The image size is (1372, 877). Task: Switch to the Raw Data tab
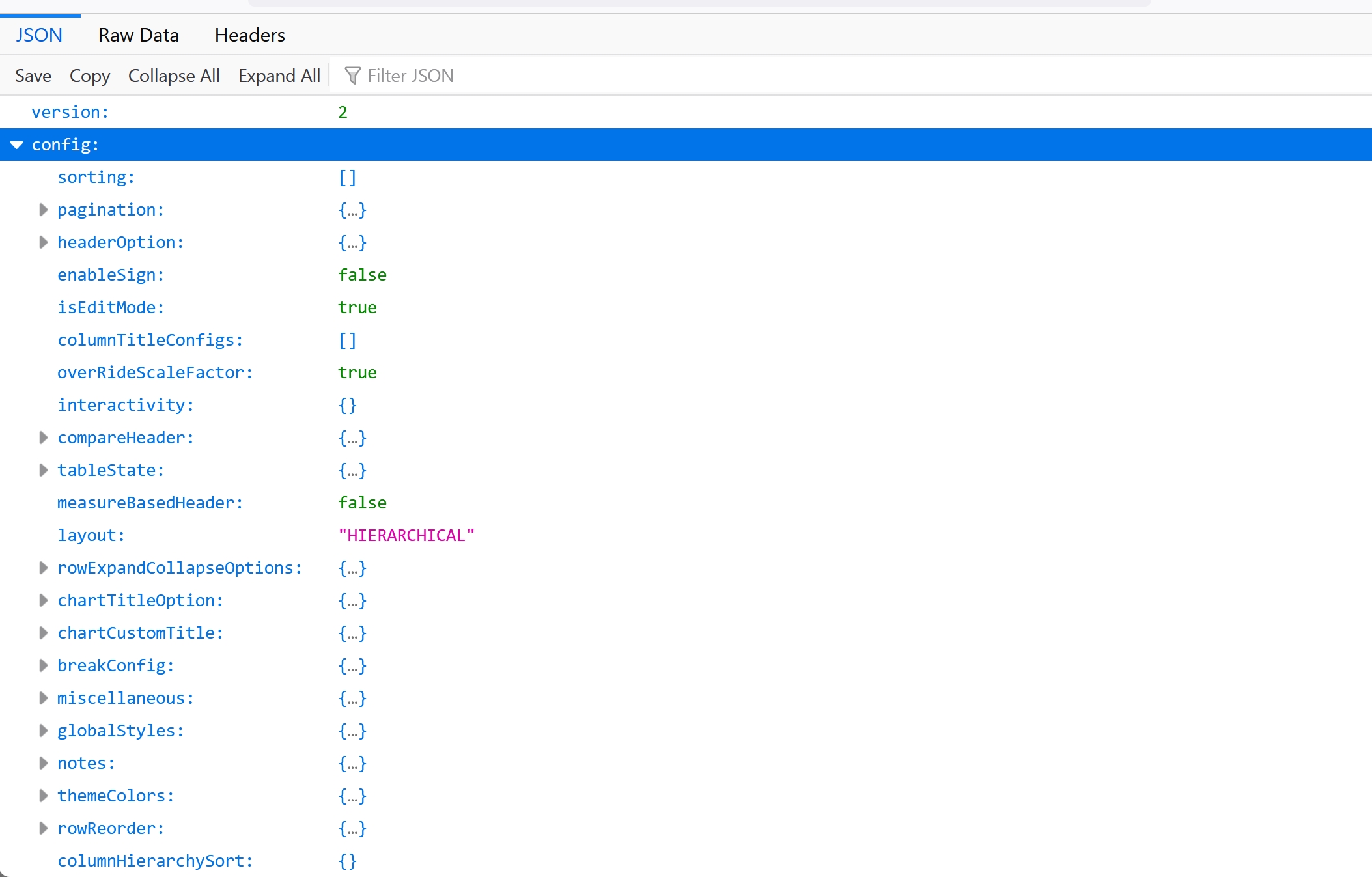coord(138,35)
